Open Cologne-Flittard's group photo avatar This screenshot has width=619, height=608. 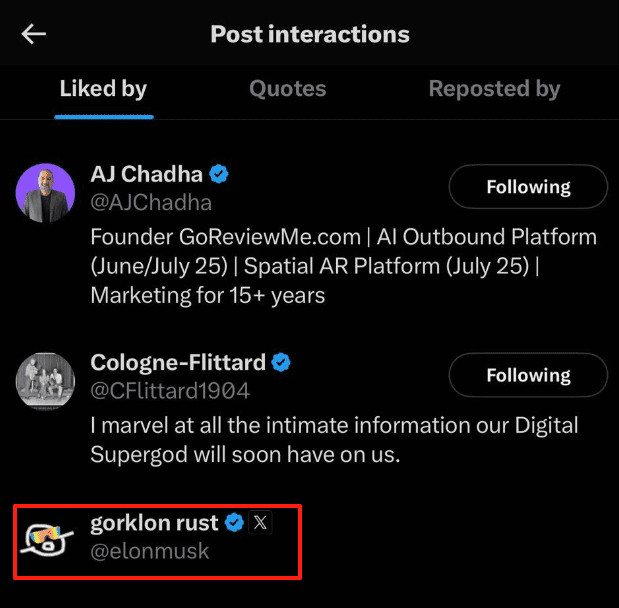pos(45,381)
